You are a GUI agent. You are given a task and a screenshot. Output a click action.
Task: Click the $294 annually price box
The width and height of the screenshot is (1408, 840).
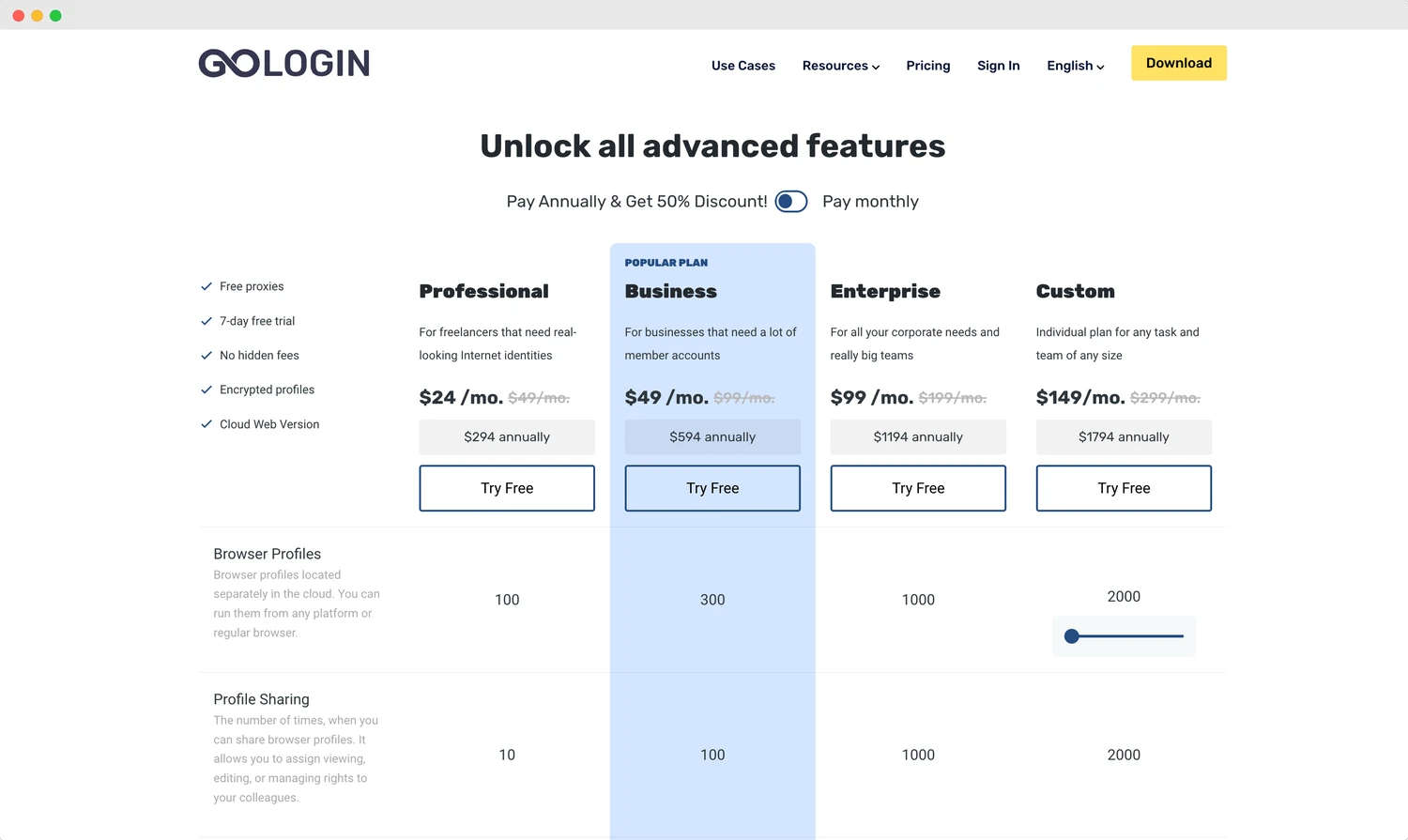pyautogui.click(x=507, y=437)
